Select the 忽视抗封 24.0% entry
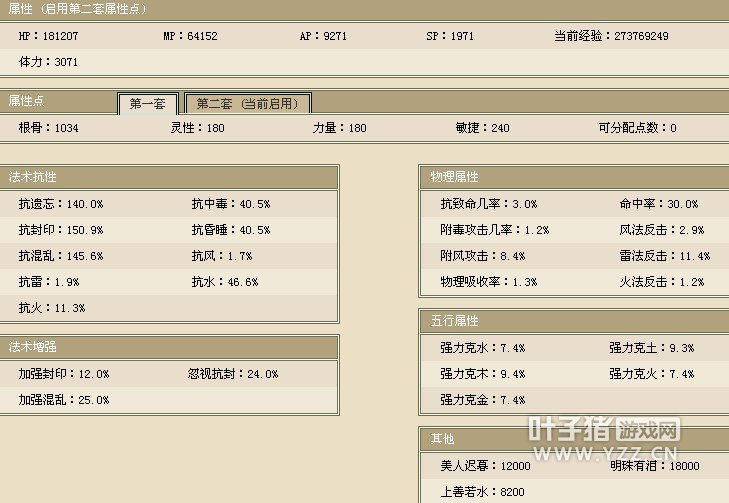Screen dimensions: 729x503 coord(233,374)
